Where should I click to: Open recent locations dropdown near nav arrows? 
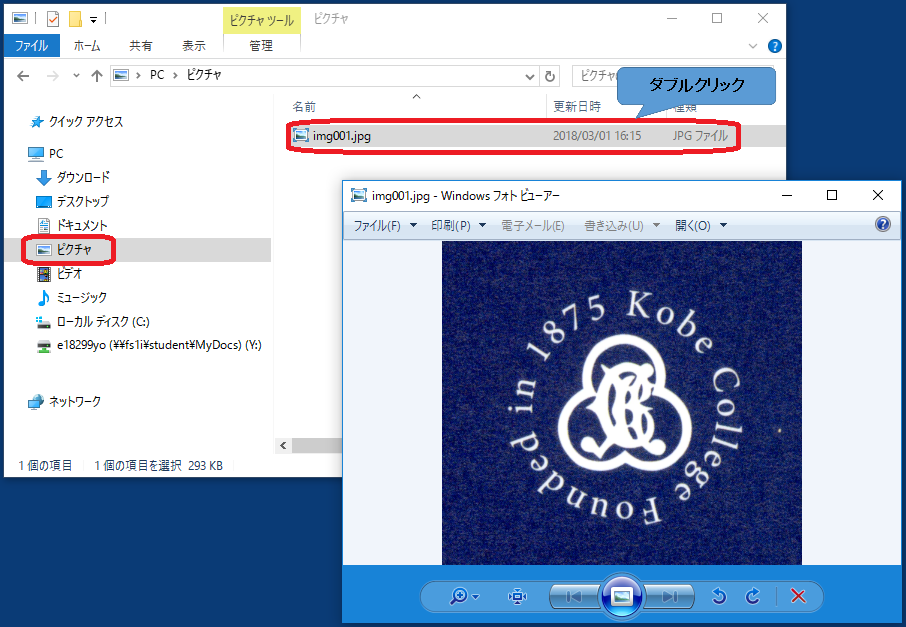coord(76,76)
